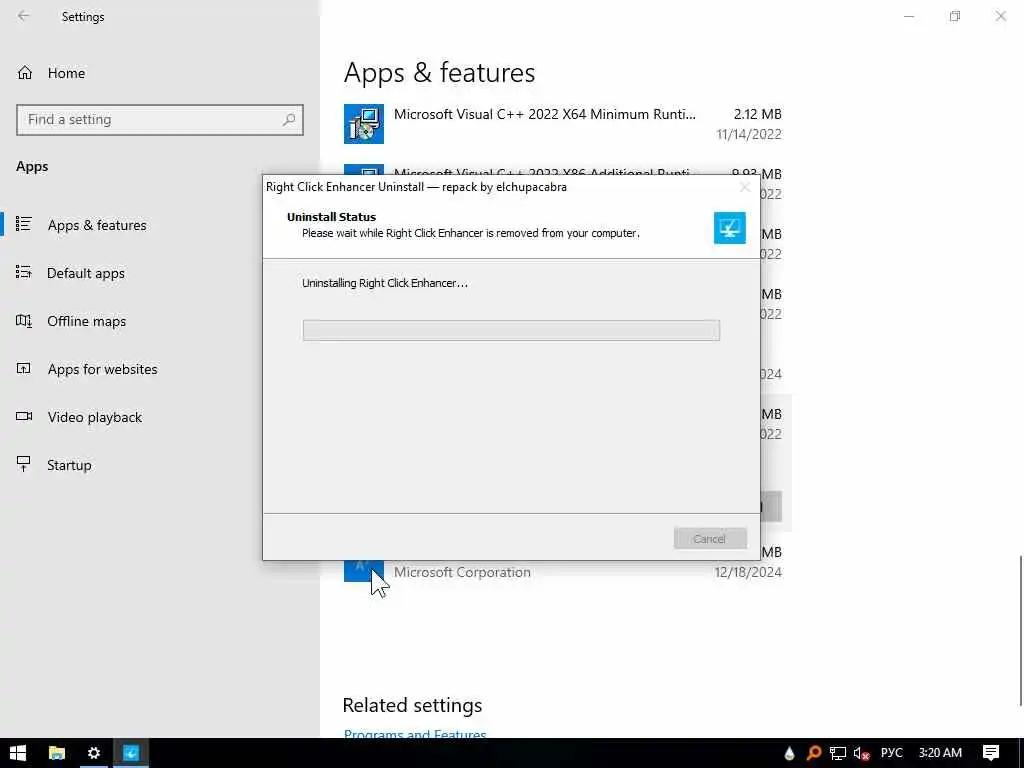Screen dimensions: 1024x768
Task: Go back using Settings back arrow
Action: coord(24,16)
